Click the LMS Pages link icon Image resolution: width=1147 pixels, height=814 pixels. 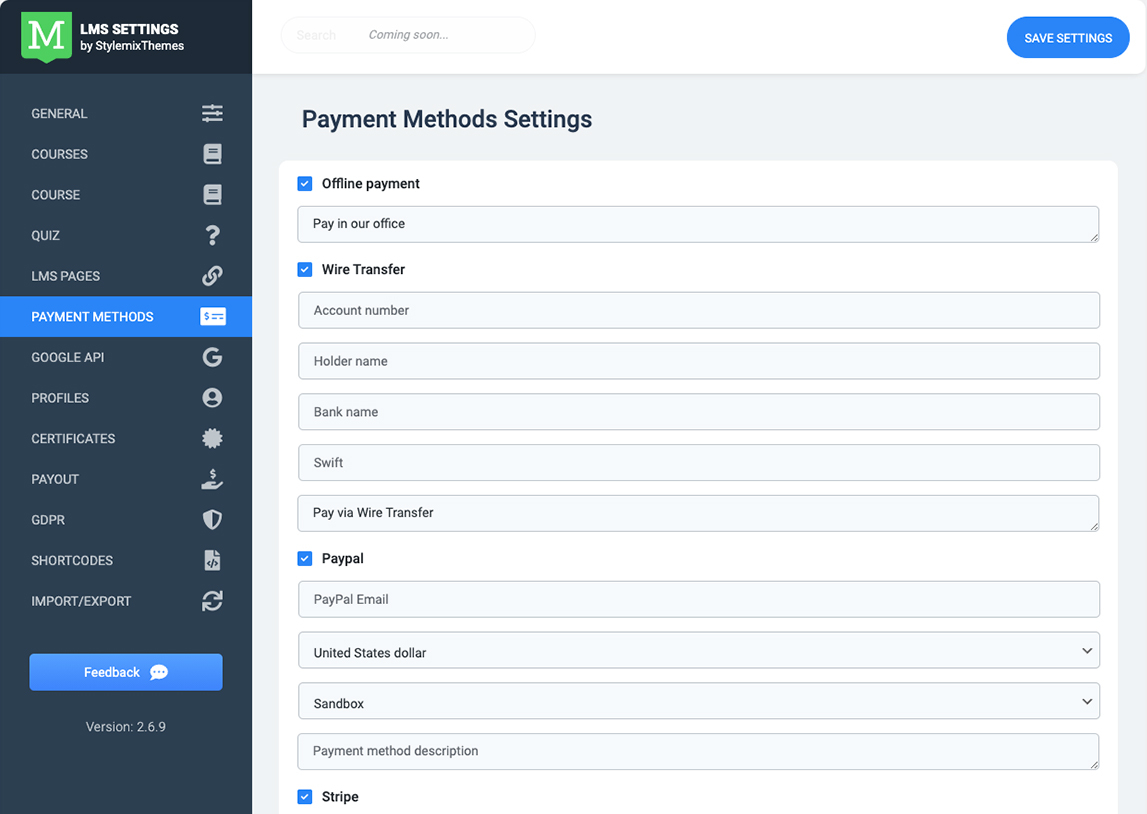pyautogui.click(x=212, y=276)
